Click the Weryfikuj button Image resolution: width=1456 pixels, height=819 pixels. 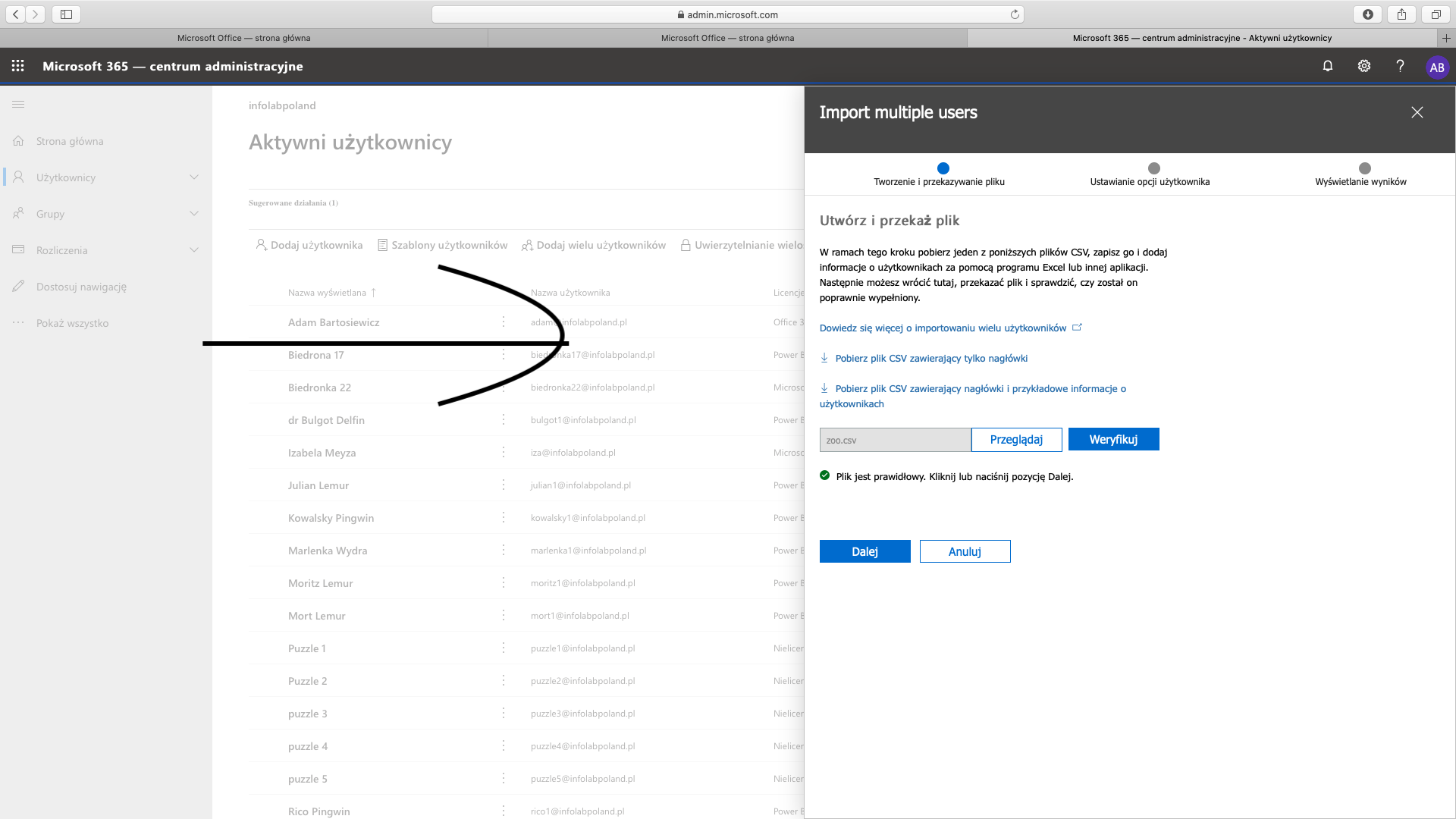point(1113,440)
